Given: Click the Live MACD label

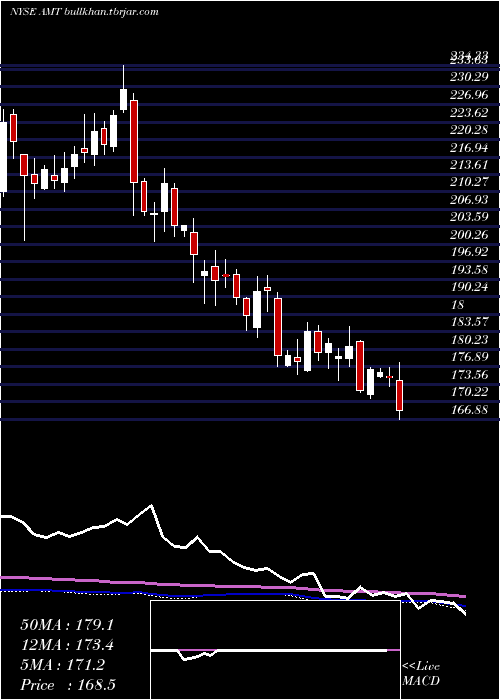Looking at the screenshot, I should [421, 674].
